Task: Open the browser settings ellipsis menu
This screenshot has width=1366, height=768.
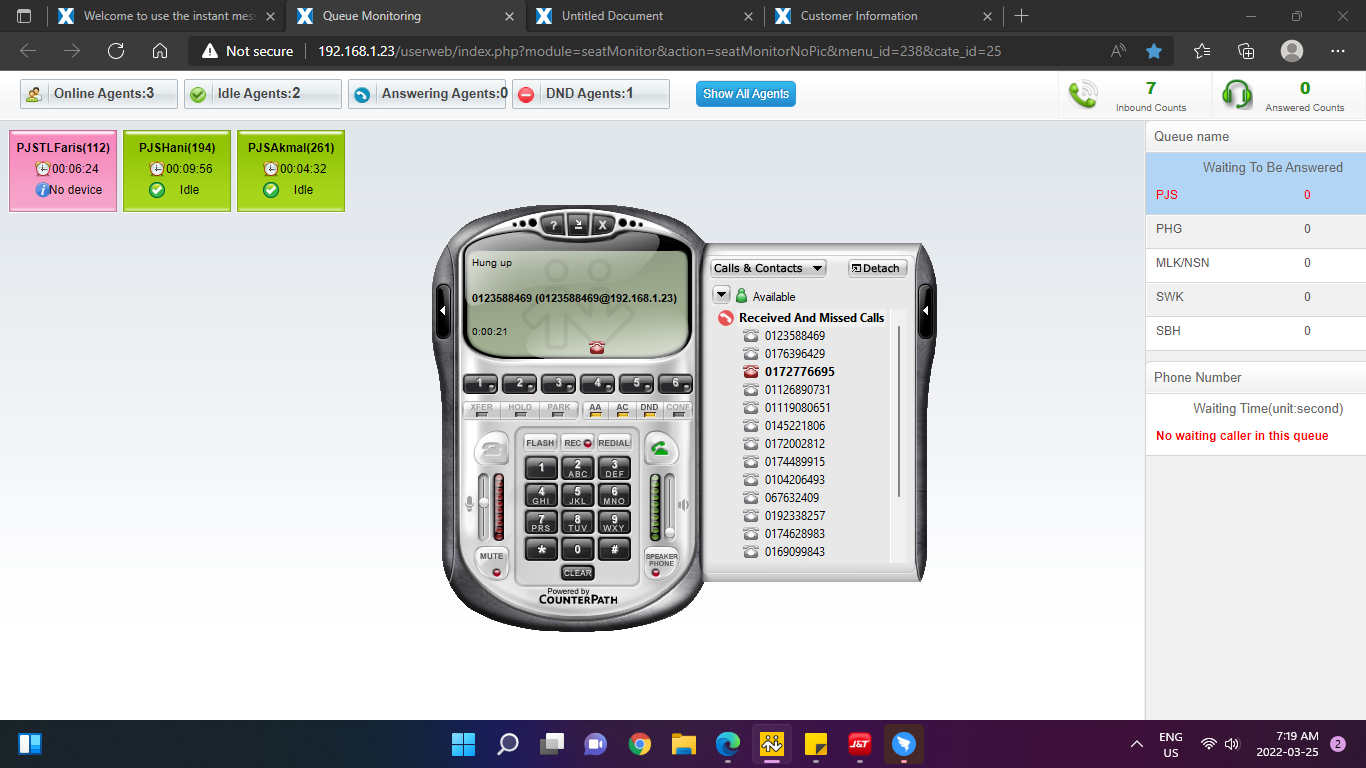Action: 1338,51
